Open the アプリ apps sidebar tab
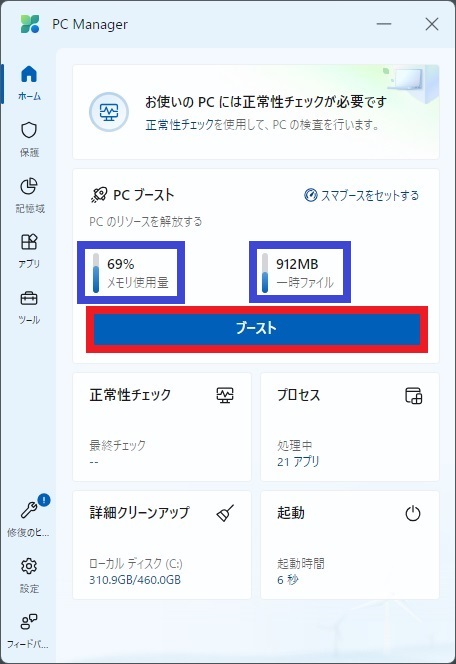 coord(29,251)
